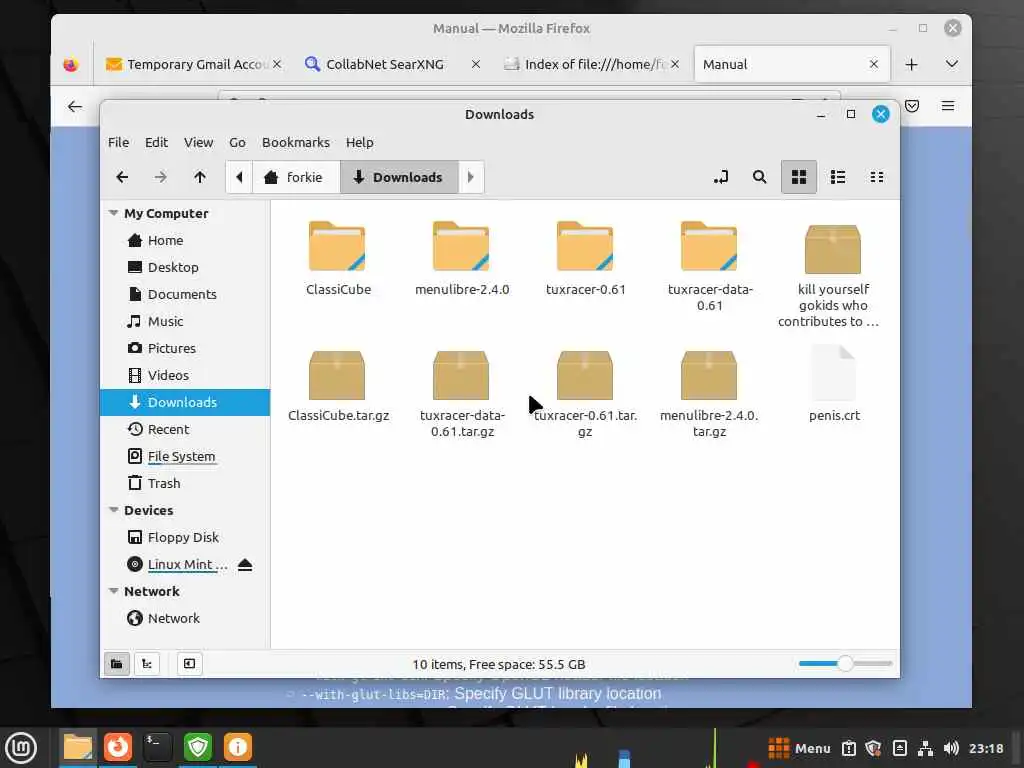Click Firefox back arrow
The height and width of the screenshot is (768, 1024).
(75, 106)
